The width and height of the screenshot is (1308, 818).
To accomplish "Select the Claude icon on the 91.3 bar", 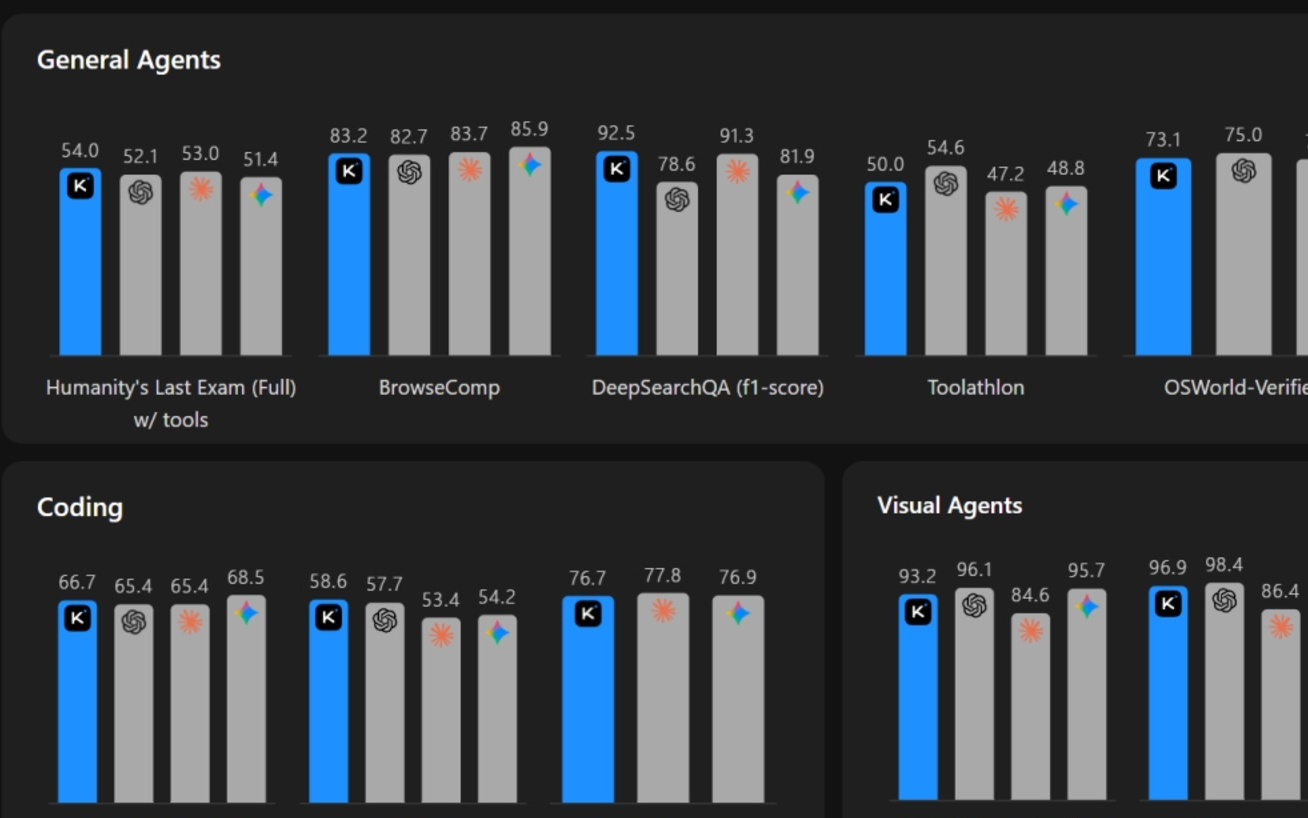I will [x=737, y=171].
